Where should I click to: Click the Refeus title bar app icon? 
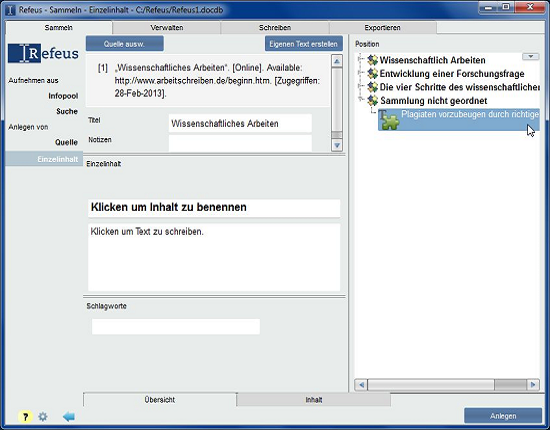click(x=10, y=10)
